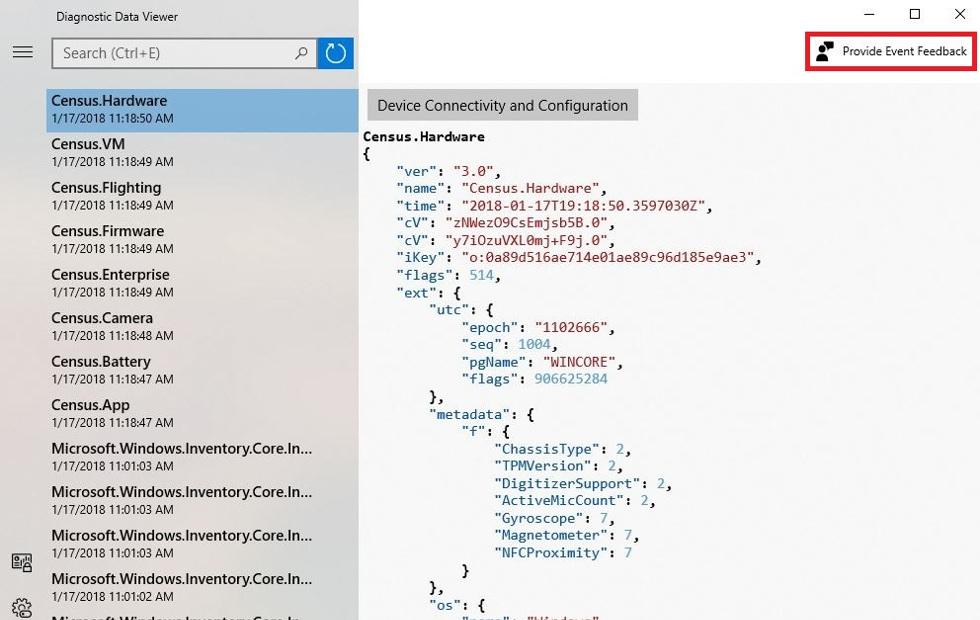980x620 pixels.
Task: Click the "NFCProximity": 7 line
Action: point(562,552)
